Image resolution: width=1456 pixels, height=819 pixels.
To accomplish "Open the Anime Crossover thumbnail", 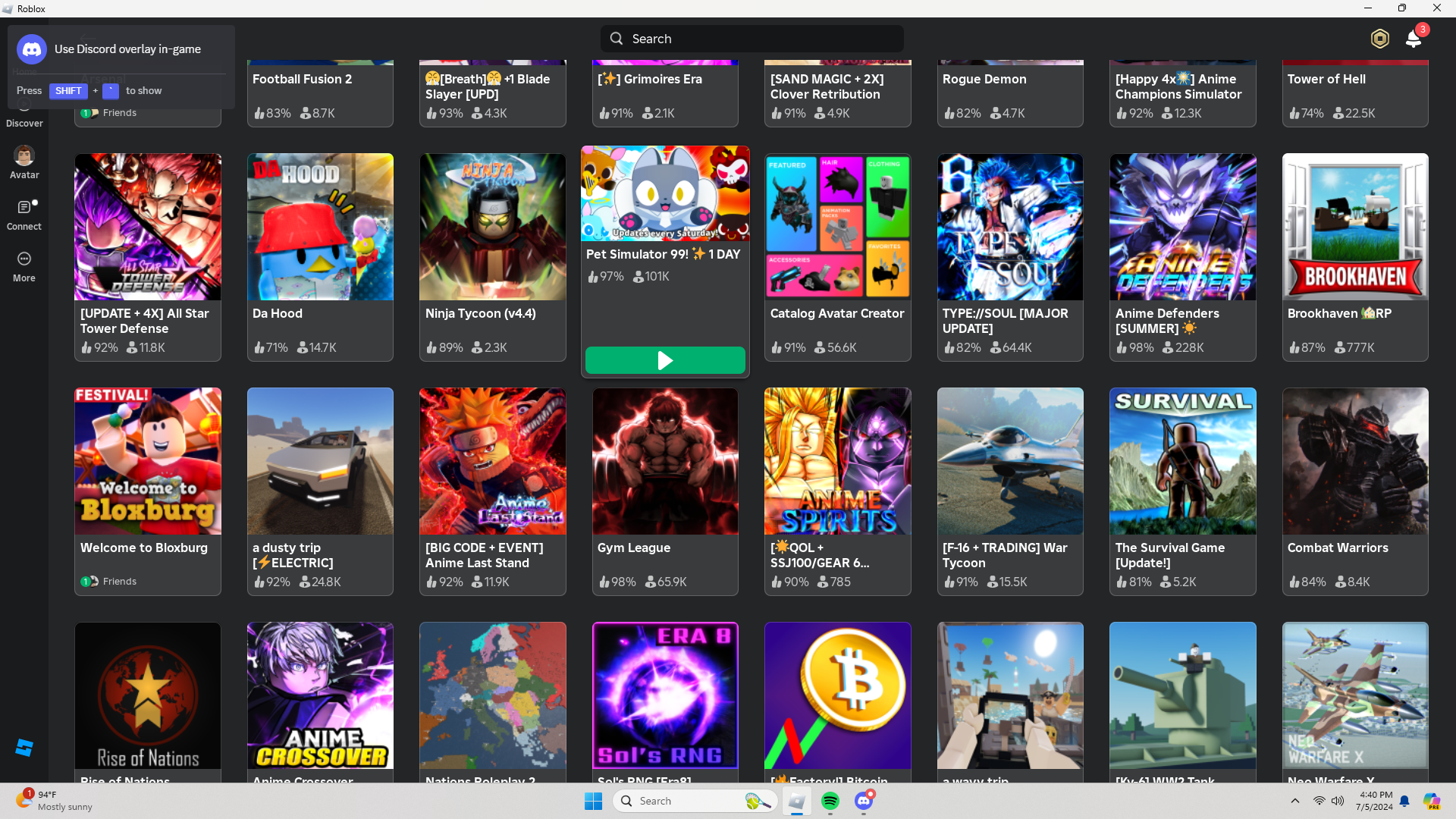I will [x=320, y=695].
